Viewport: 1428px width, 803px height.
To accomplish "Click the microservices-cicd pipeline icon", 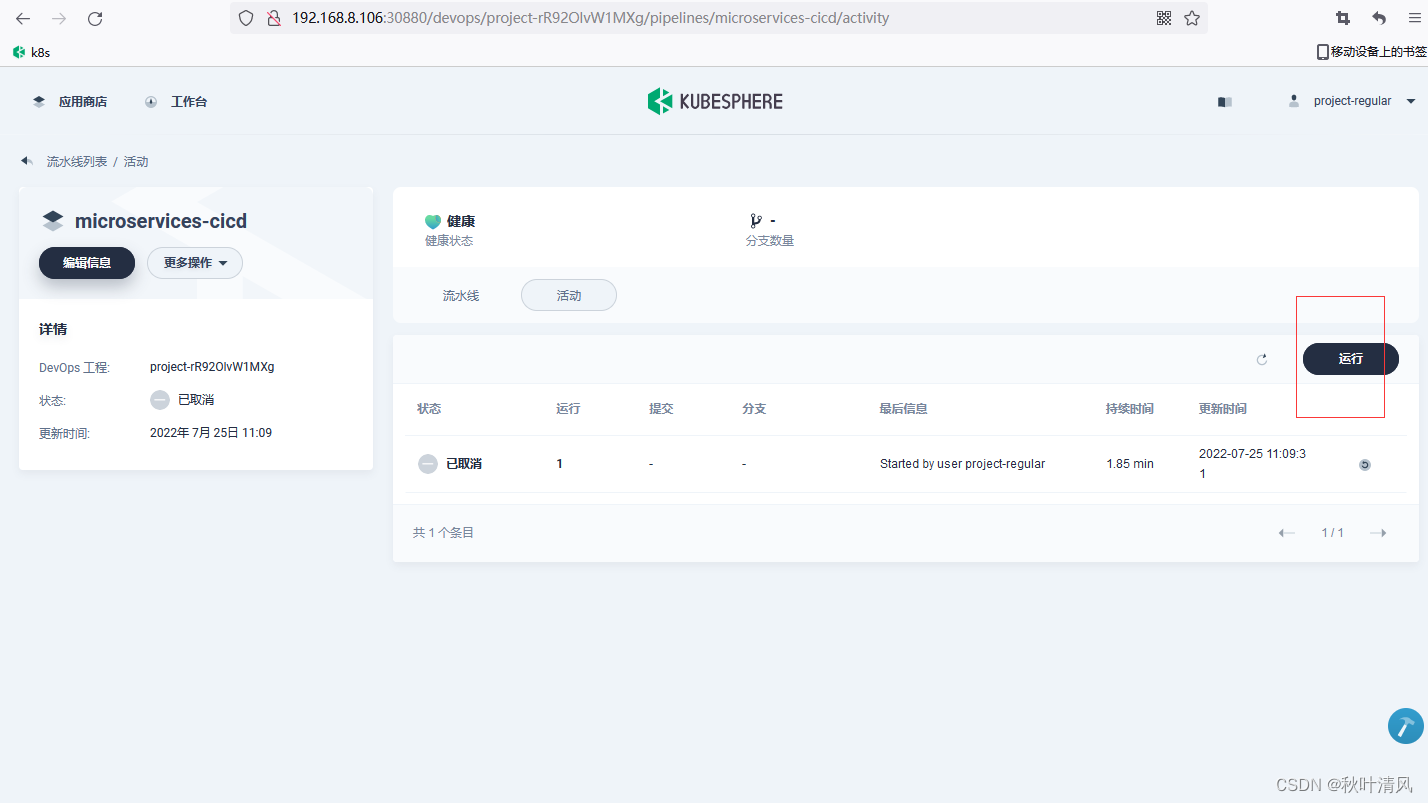I will tap(53, 221).
